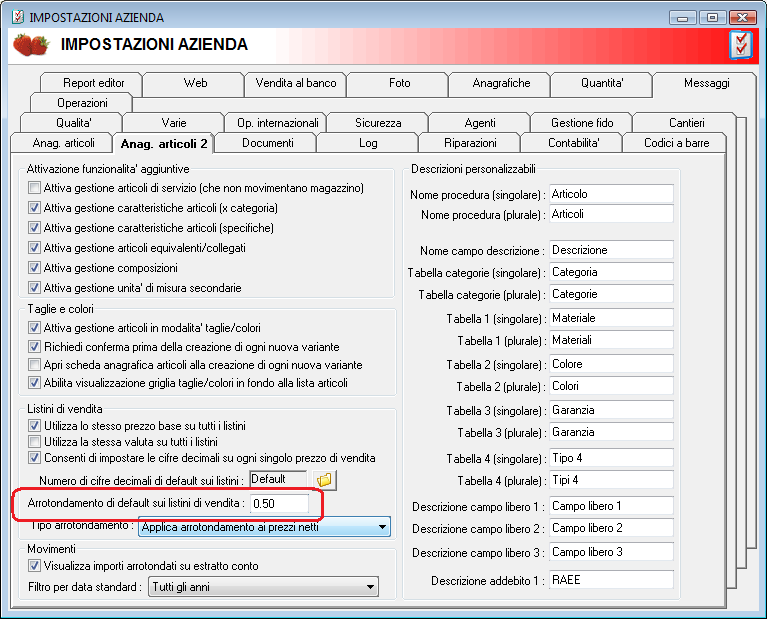
Task: Click 'Descrizione addebito 1' RAEE field
Action: tap(611, 579)
